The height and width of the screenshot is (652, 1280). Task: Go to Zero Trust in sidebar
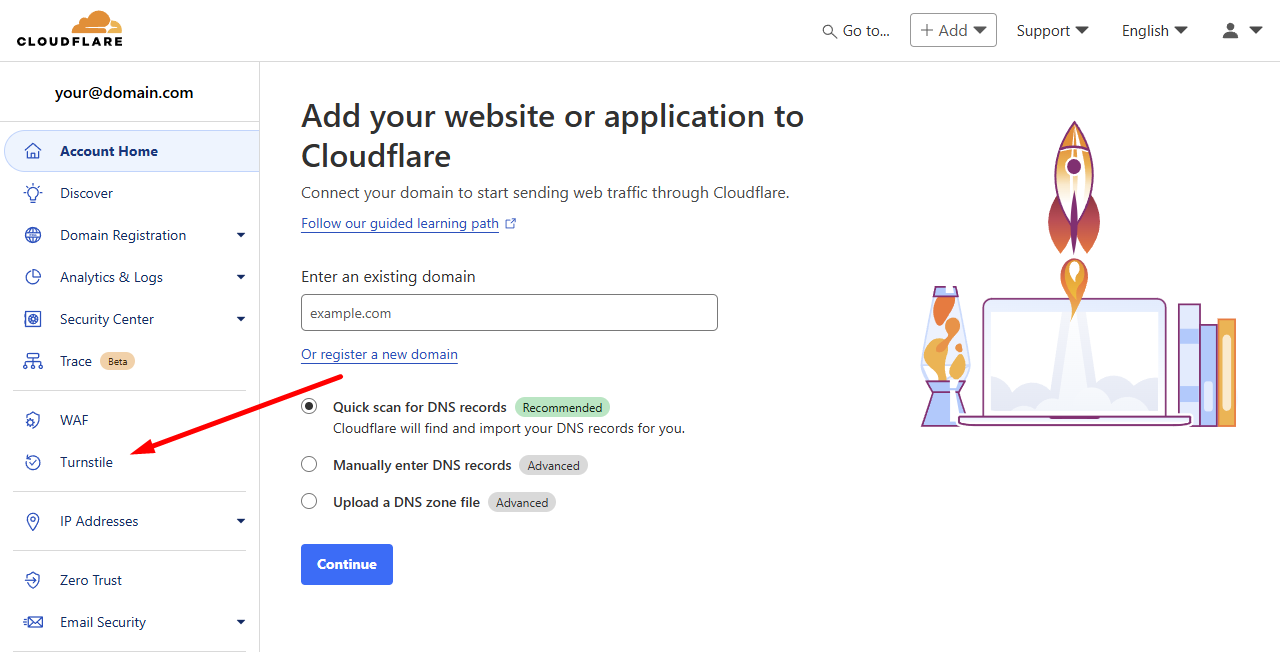coord(90,580)
